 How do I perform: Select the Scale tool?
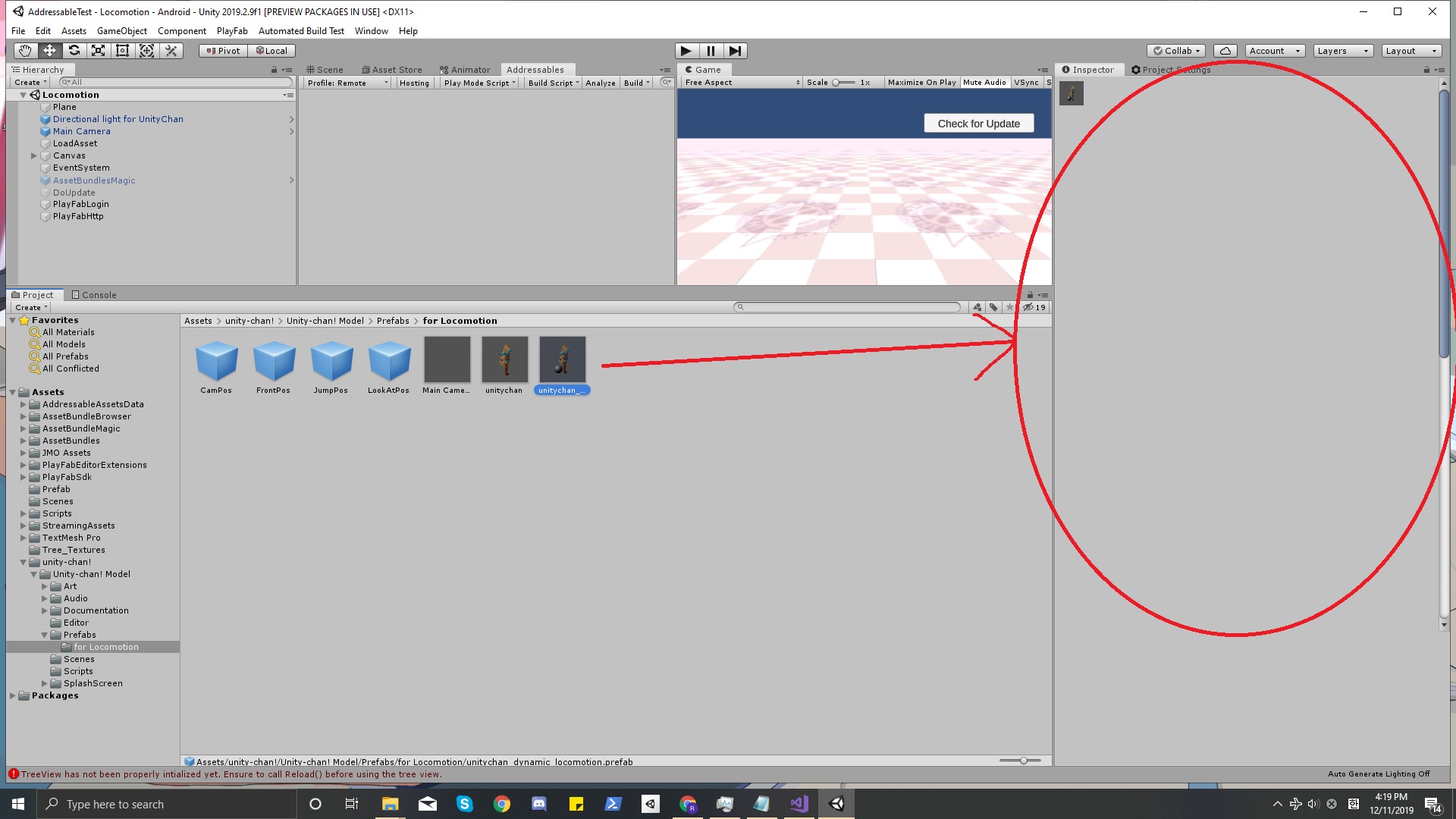[x=98, y=51]
